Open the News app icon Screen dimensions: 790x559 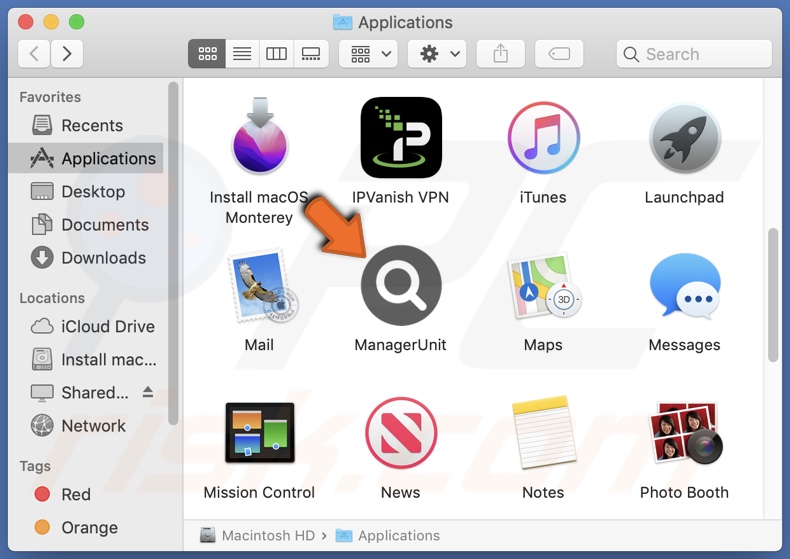pyautogui.click(x=401, y=433)
